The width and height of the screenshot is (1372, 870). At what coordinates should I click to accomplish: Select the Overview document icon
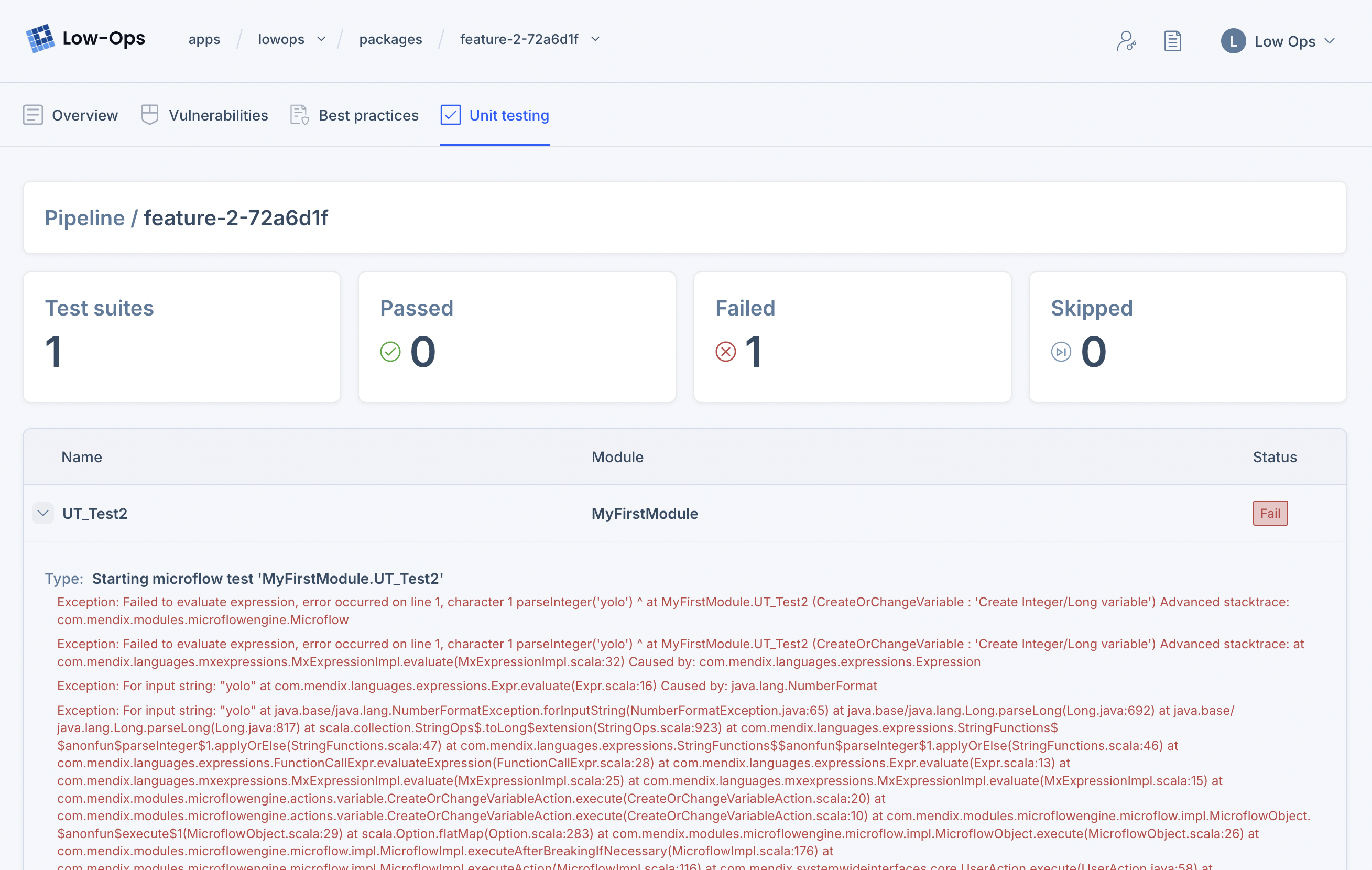point(33,115)
